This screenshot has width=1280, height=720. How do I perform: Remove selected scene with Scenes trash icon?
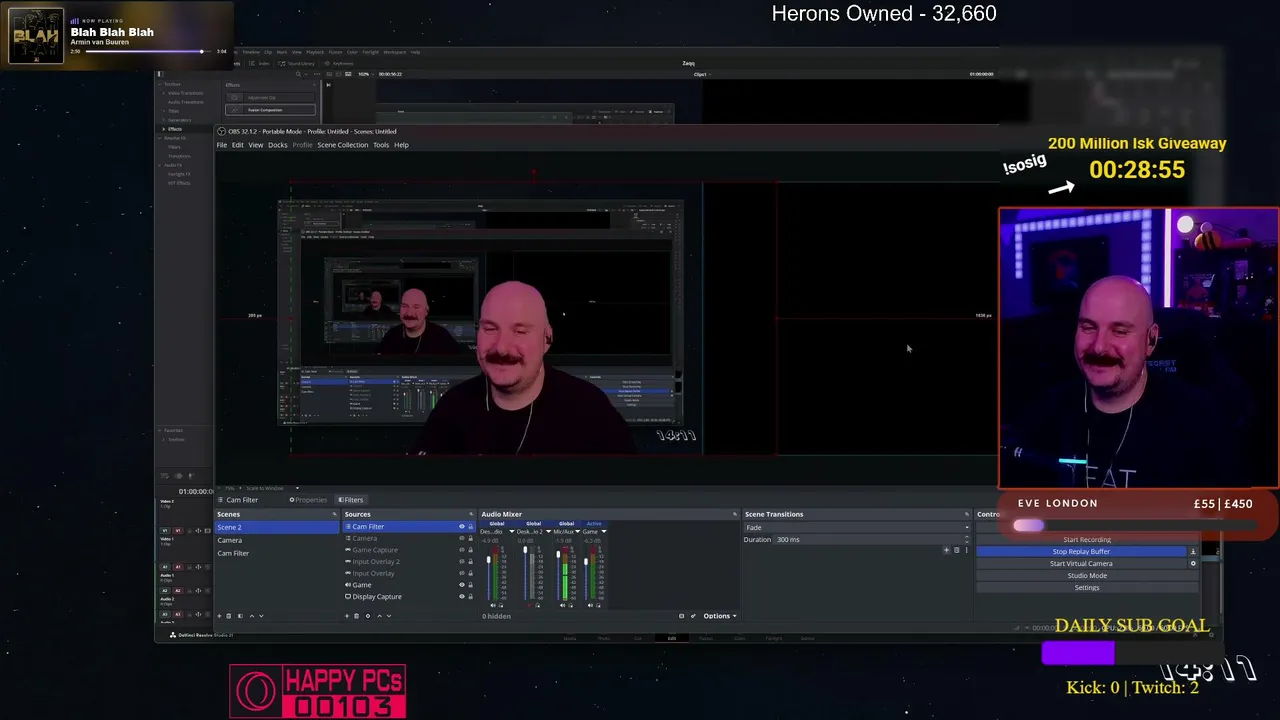point(229,616)
